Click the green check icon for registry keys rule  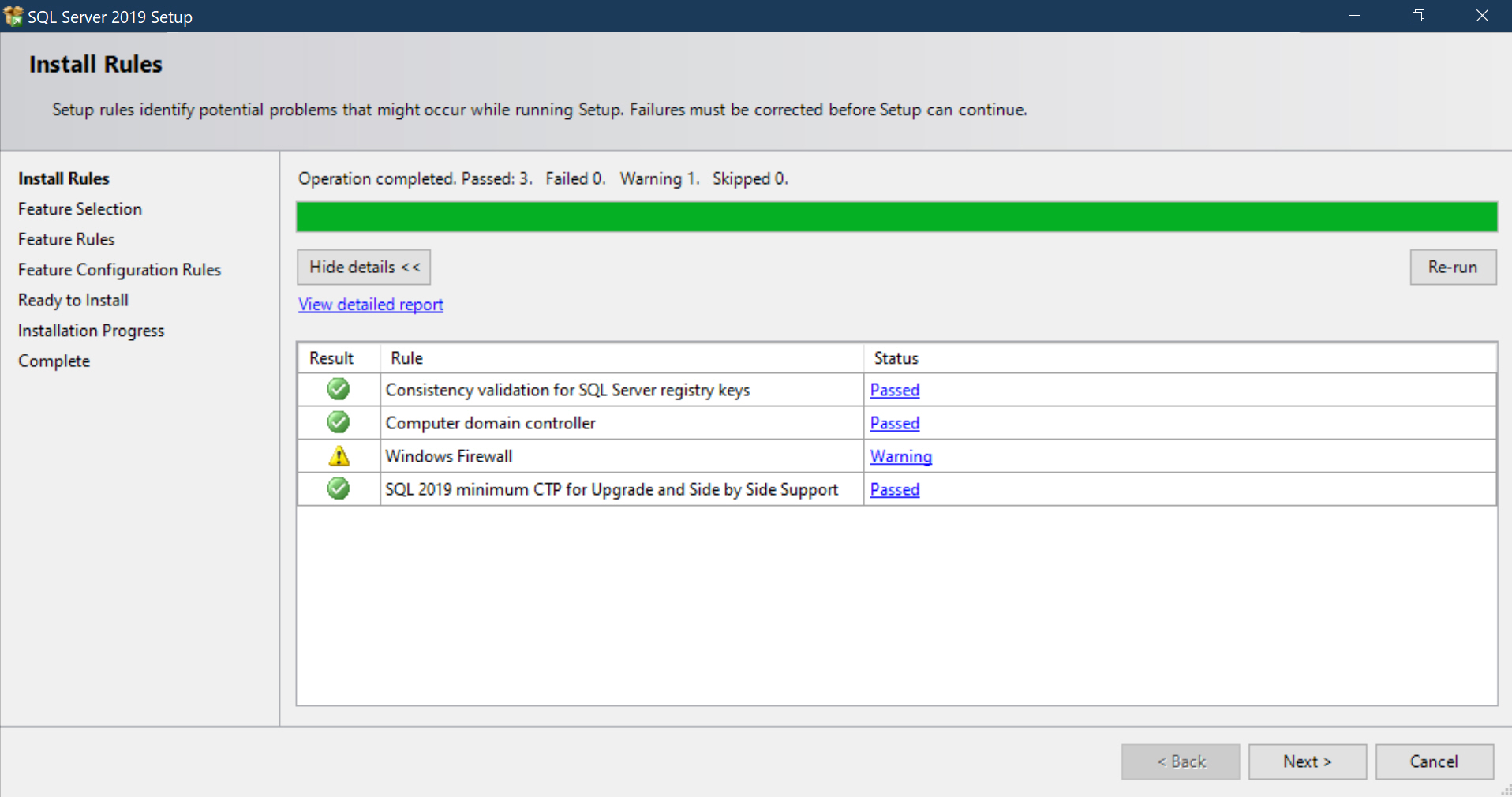click(x=339, y=389)
